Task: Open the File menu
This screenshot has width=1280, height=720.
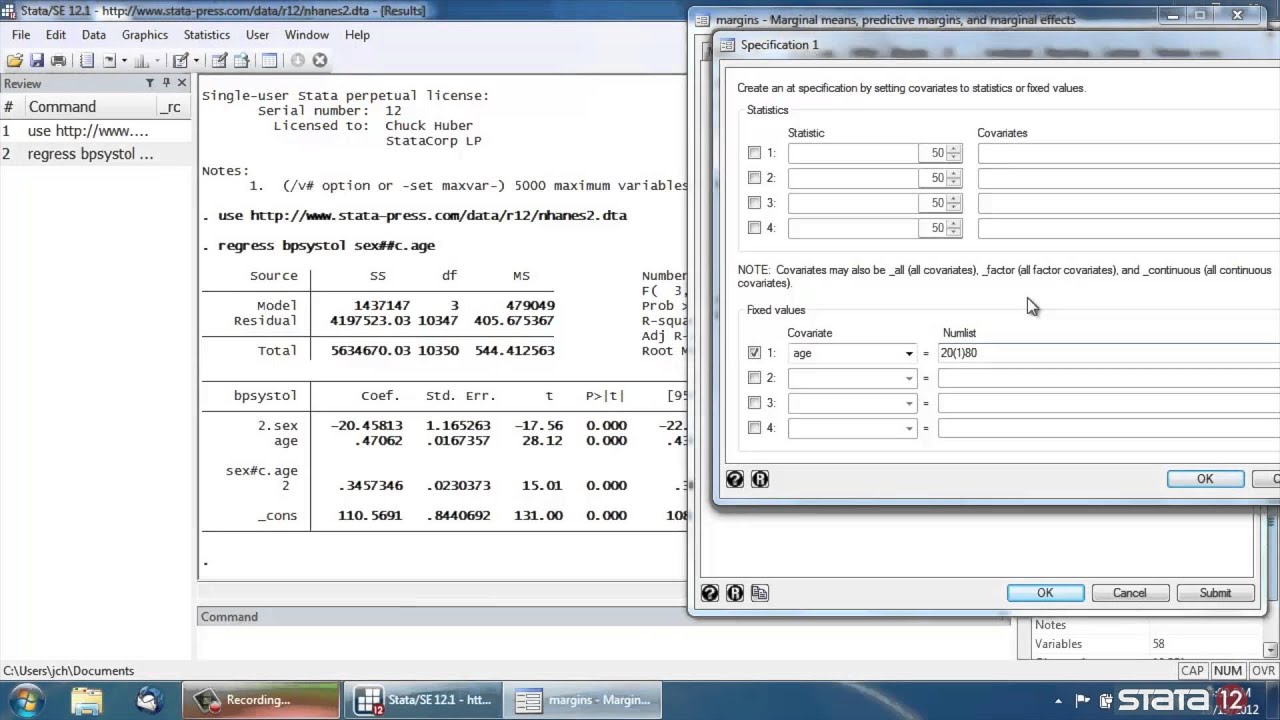Action: (21, 34)
